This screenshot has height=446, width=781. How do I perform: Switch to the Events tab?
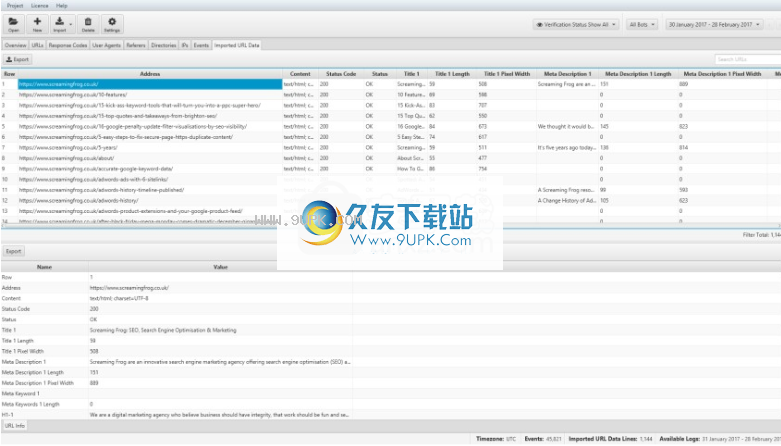[x=201, y=45]
